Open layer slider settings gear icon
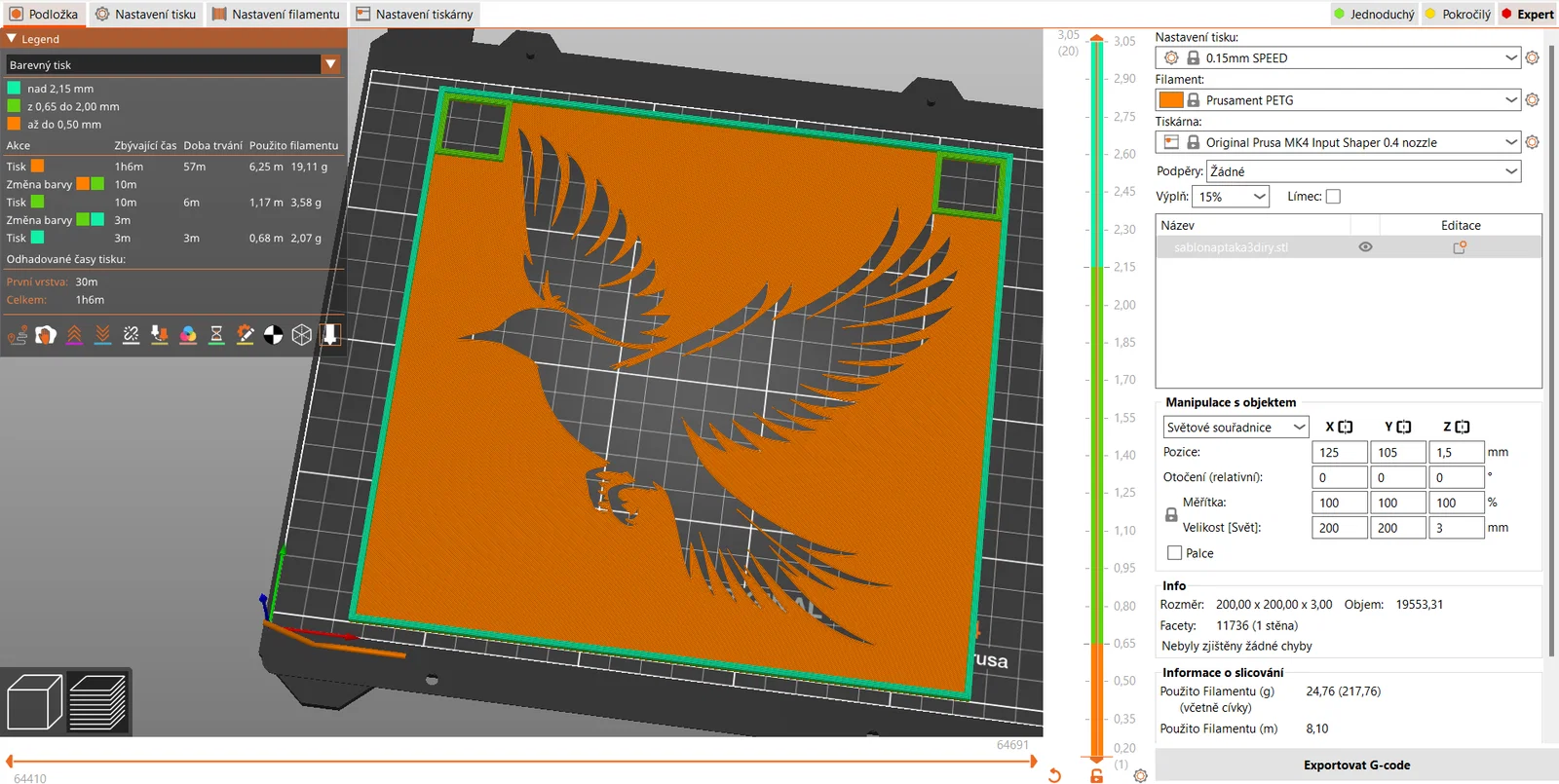Image resolution: width=1559 pixels, height=784 pixels. tap(1140, 776)
